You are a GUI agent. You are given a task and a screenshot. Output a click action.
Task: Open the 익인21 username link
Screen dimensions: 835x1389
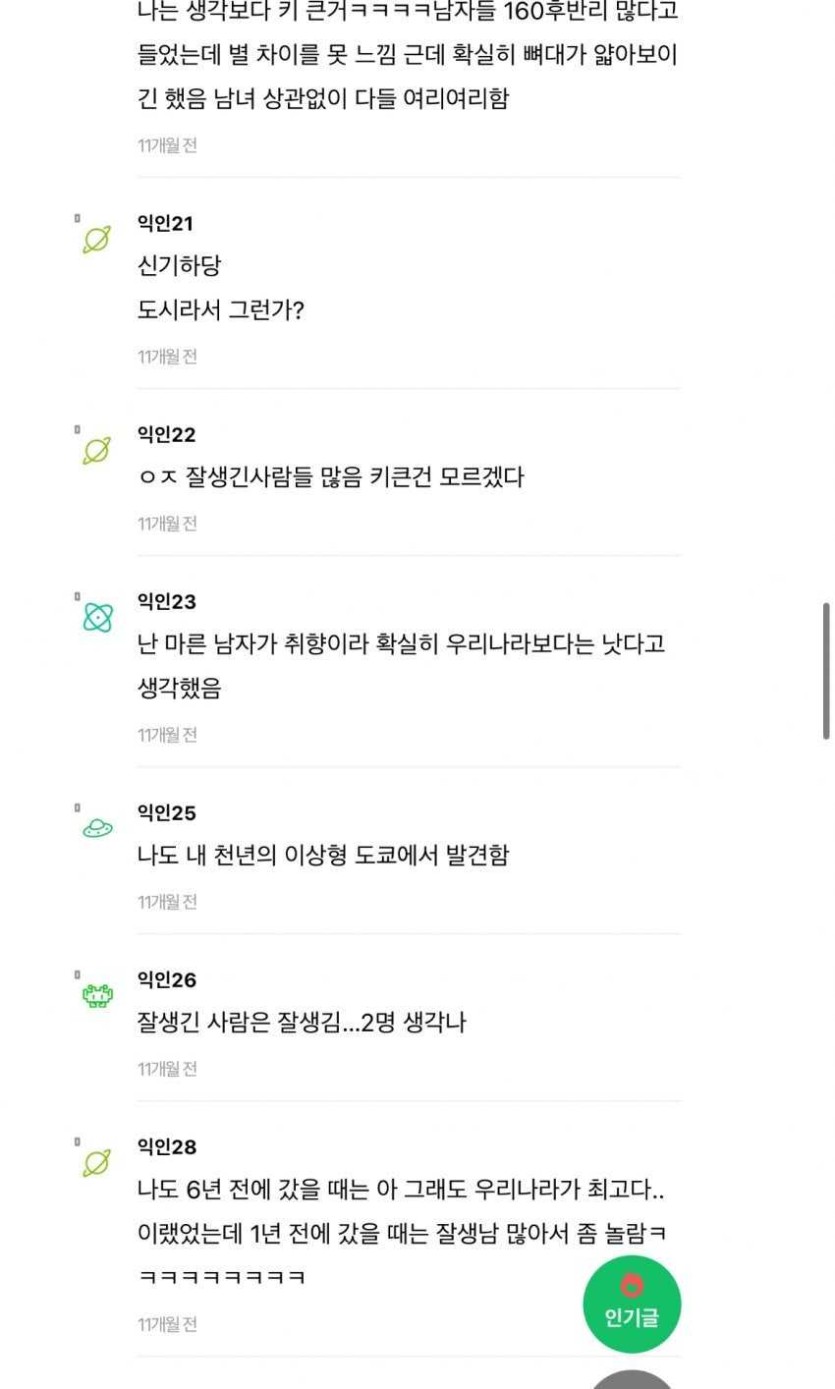[166, 223]
